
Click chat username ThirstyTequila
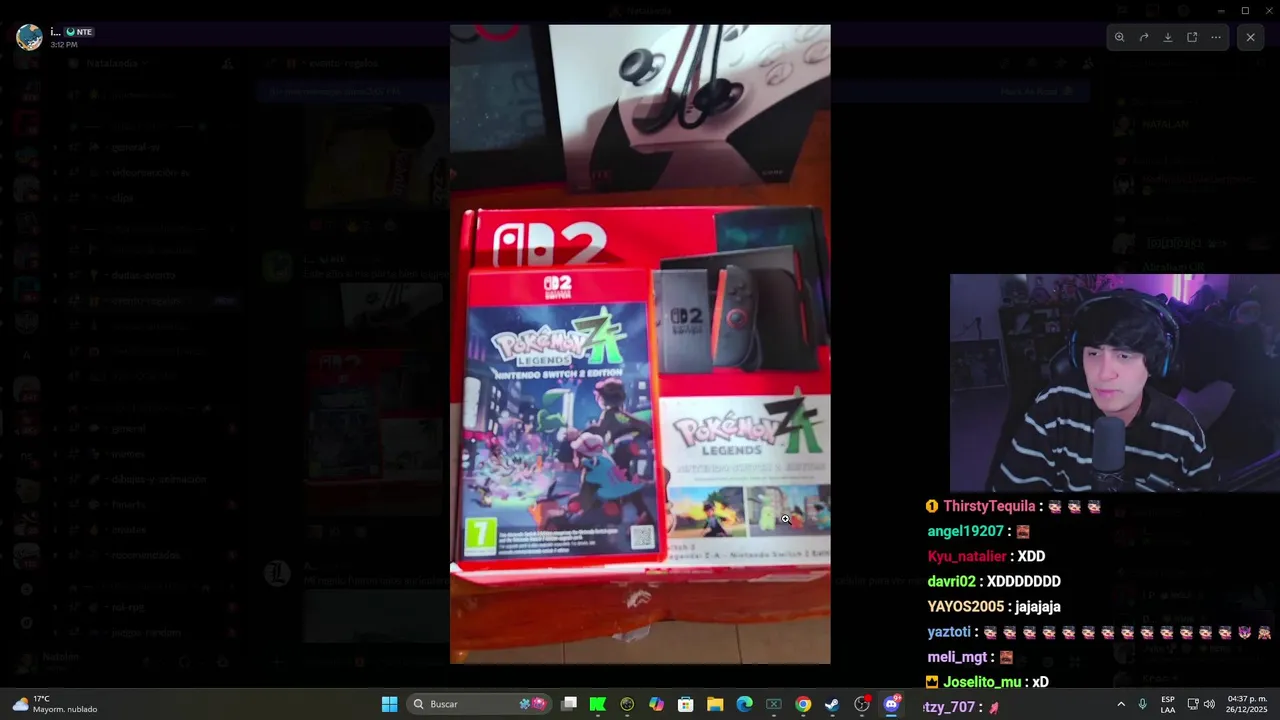coord(989,507)
